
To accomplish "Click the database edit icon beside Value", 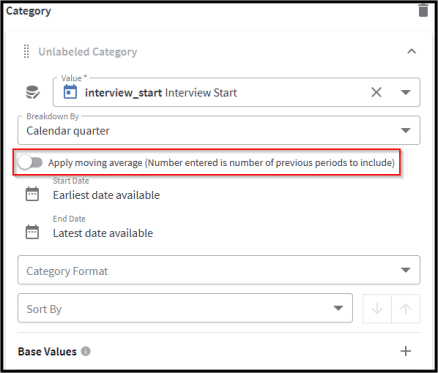I will [33, 92].
